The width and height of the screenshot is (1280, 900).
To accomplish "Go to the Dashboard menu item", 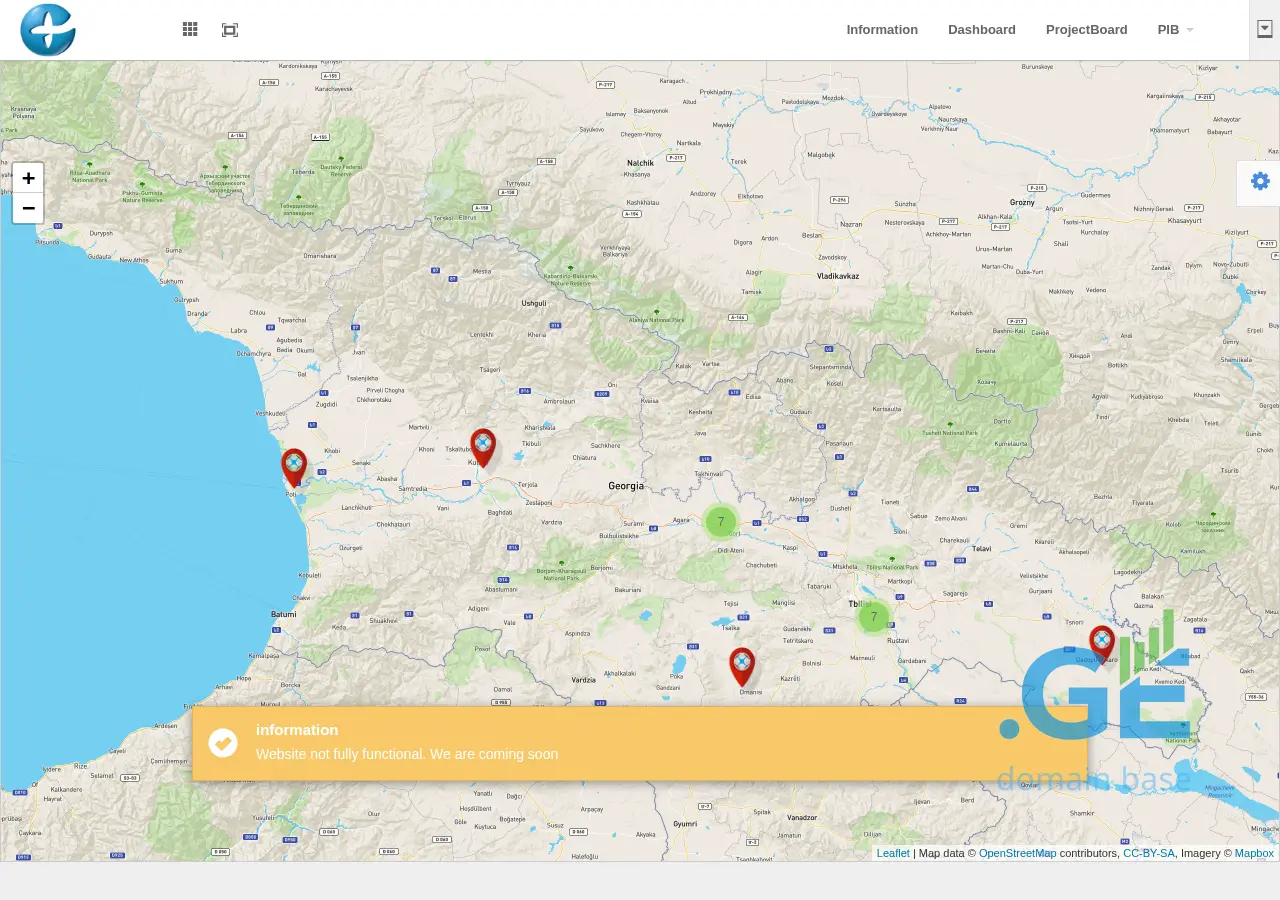I will tap(981, 30).
